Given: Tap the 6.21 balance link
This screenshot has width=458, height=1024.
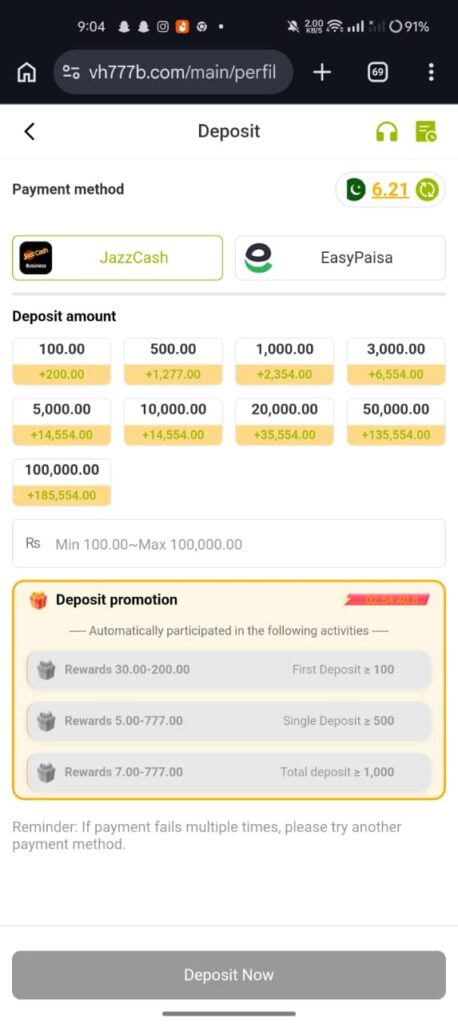Looking at the screenshot, I should 390,190.
